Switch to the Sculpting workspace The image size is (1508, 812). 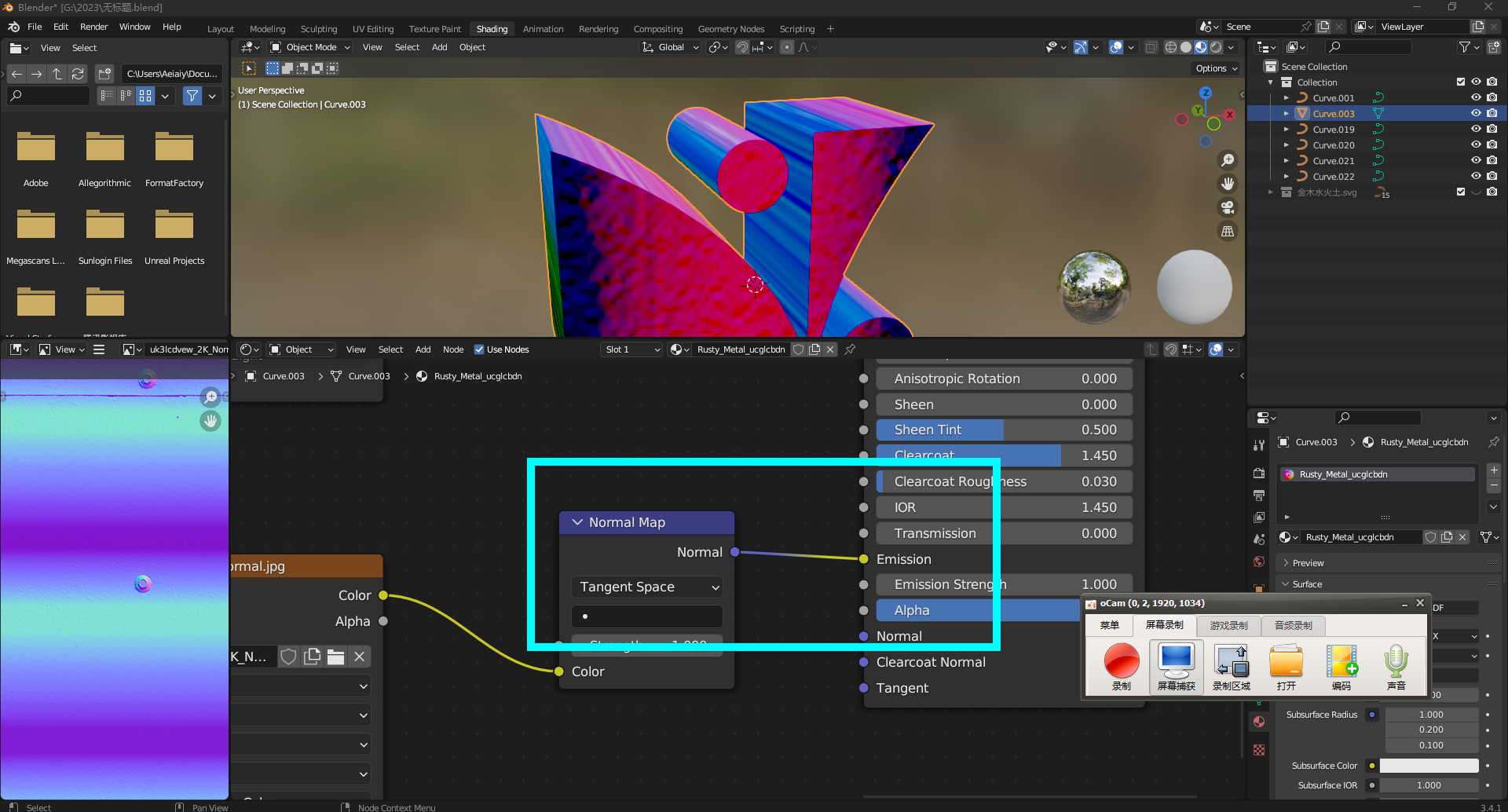(x=319, y=29)
